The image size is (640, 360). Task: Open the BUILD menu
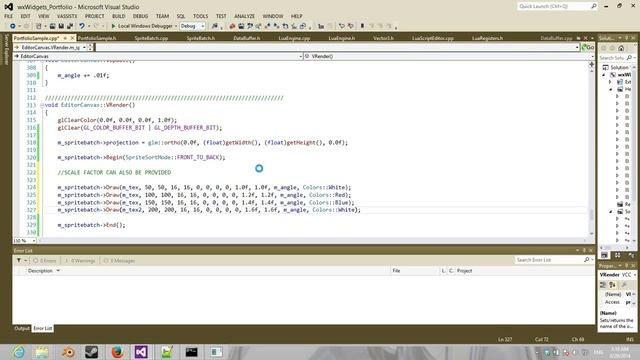(x=119, y=16)
